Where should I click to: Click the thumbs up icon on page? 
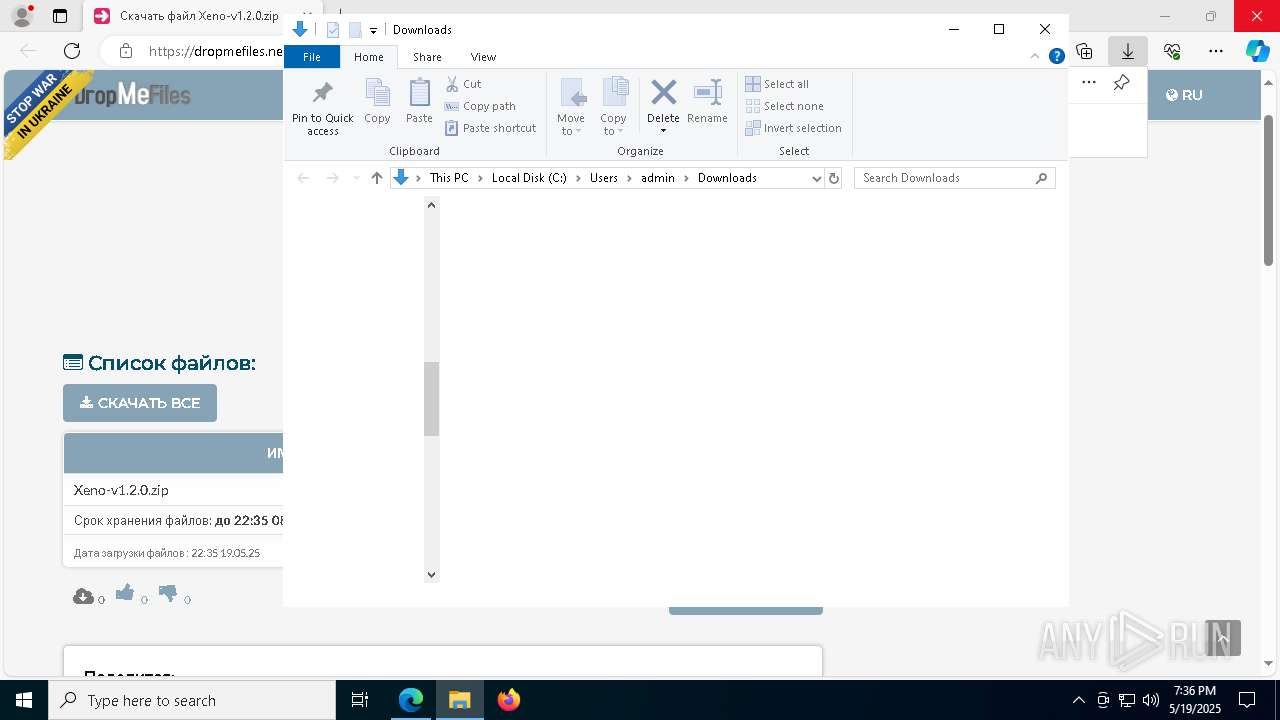point(125,593)
